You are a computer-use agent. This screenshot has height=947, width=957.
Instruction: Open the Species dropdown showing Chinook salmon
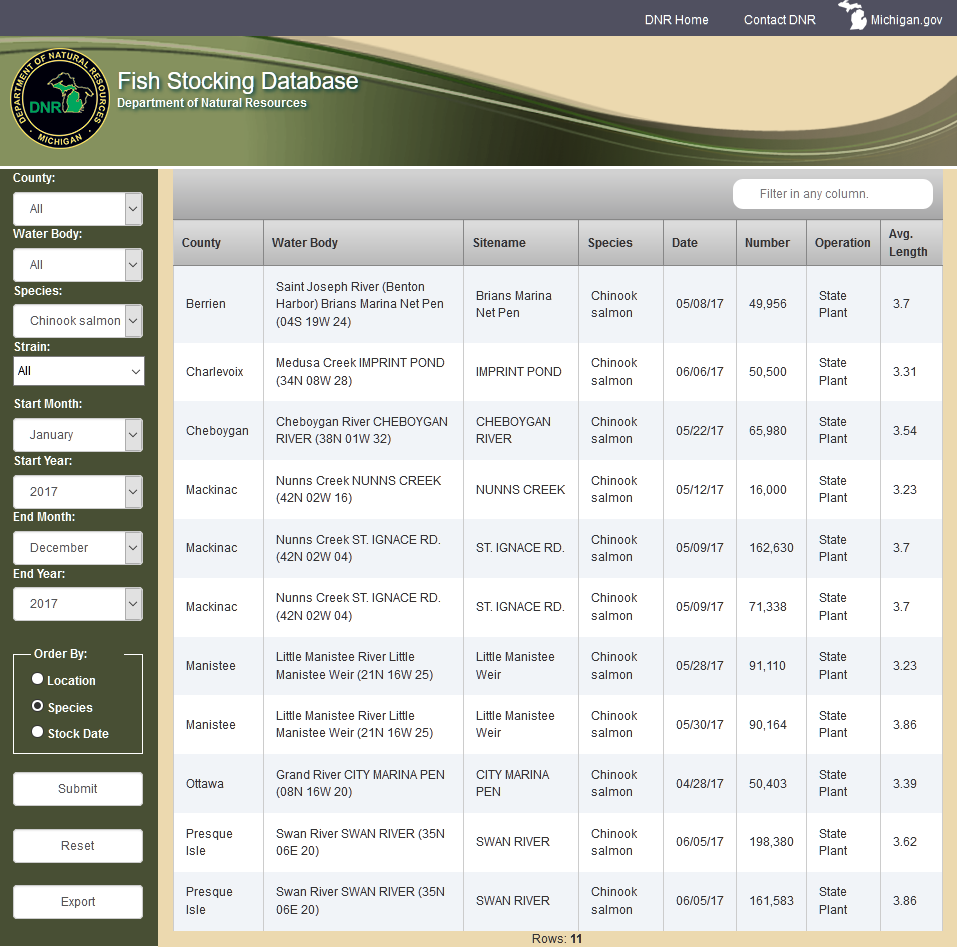78,321
